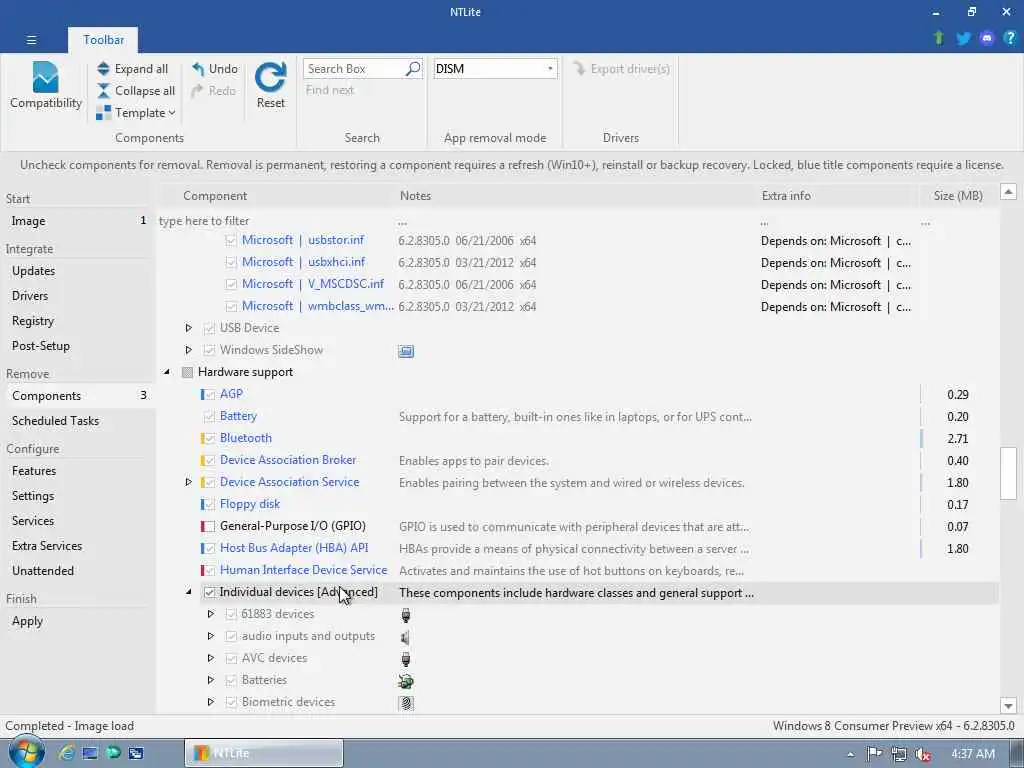This screenshot has width=1024, height=768.
Task: Open the Updates page in sidebar
Action: 78,271
